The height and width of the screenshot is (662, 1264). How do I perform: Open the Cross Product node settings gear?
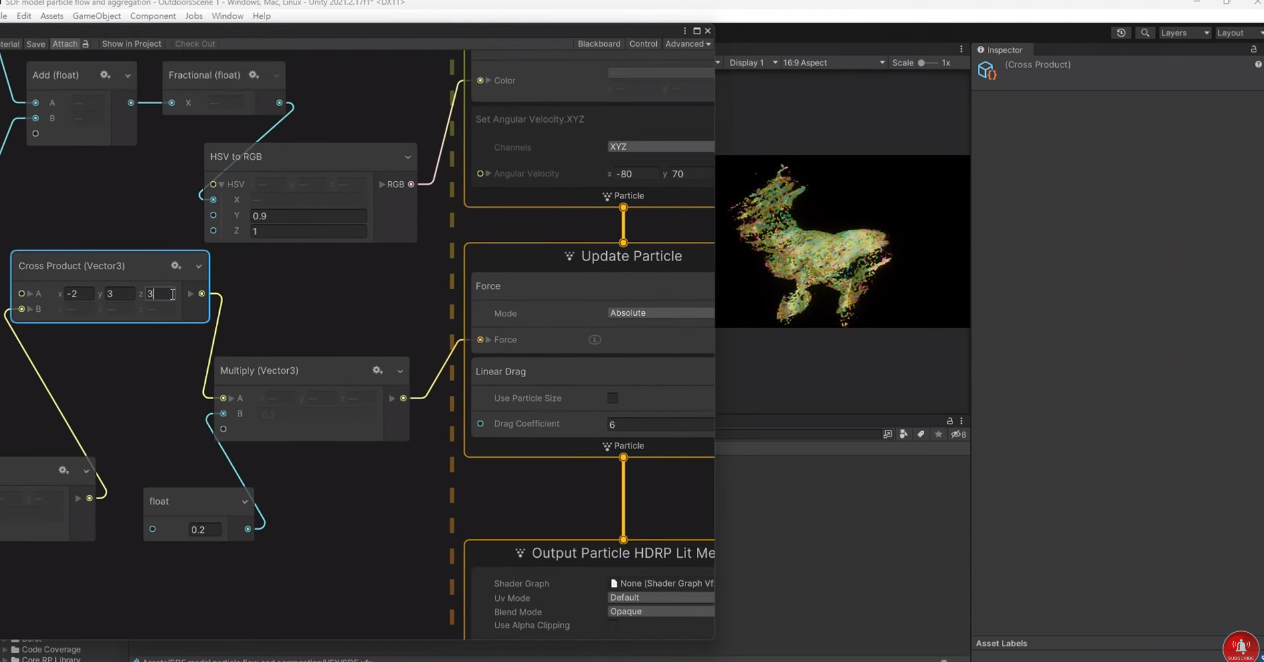(x=176, y=265)
